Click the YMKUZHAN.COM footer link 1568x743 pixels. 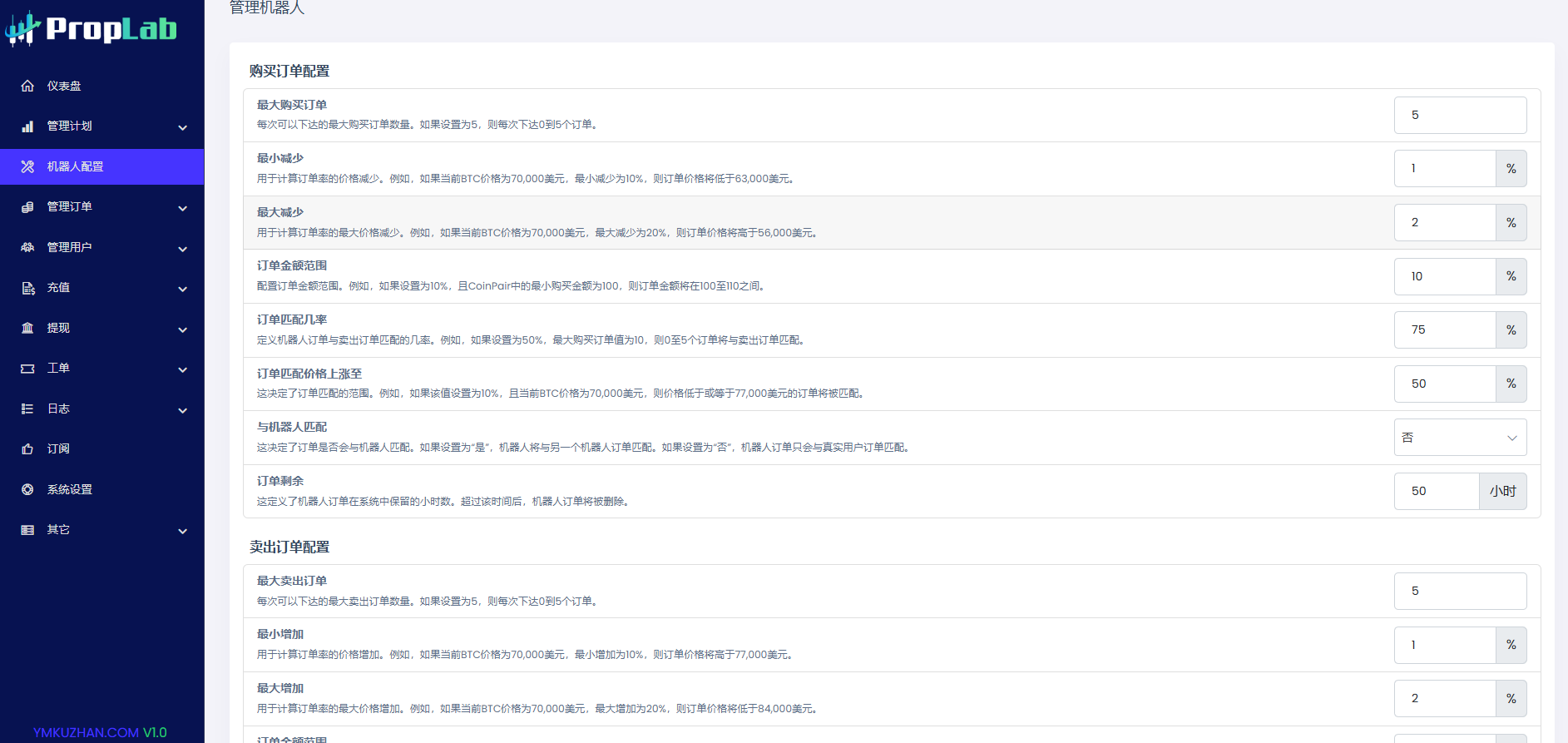click(x=86, y=732)
